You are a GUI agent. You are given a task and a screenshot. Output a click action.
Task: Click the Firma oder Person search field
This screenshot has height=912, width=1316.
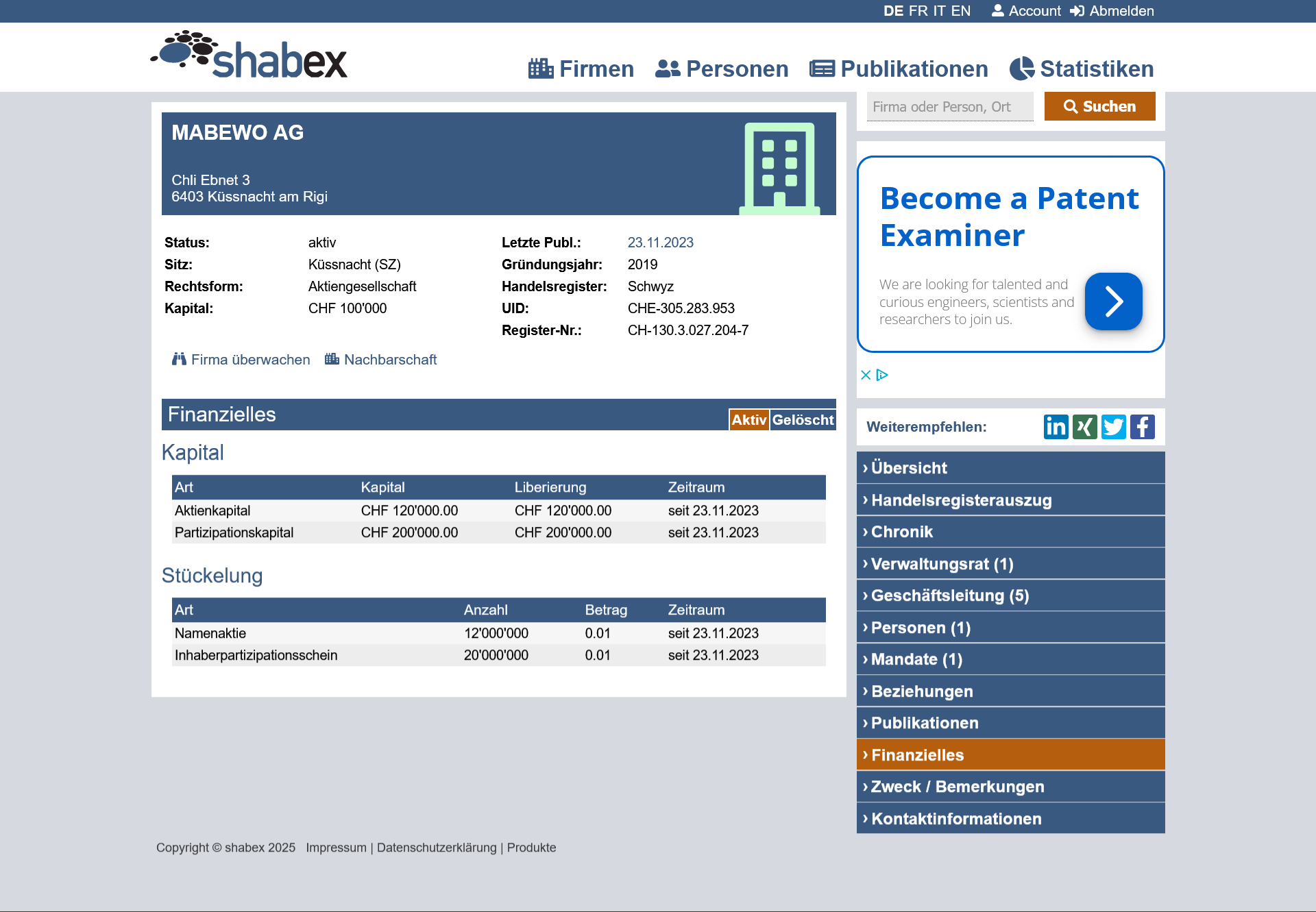coord(949,107)
